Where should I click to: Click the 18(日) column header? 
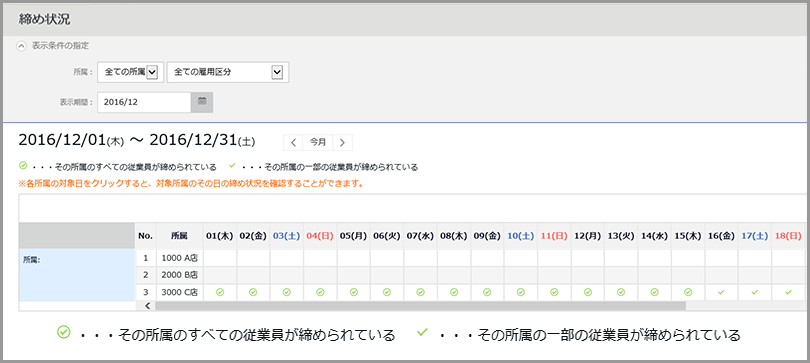click(x=788, y=236)
